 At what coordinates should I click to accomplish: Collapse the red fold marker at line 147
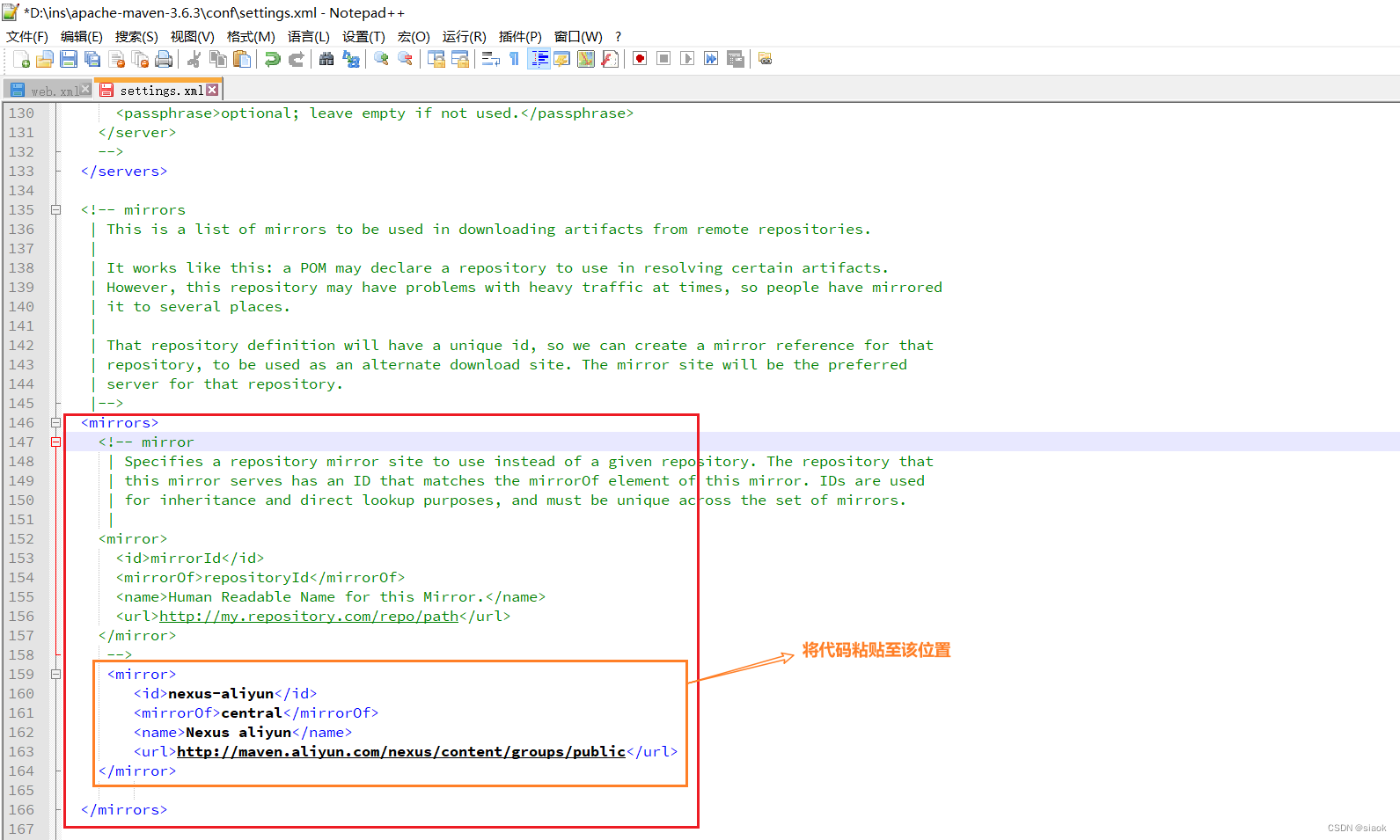(55, 442)
